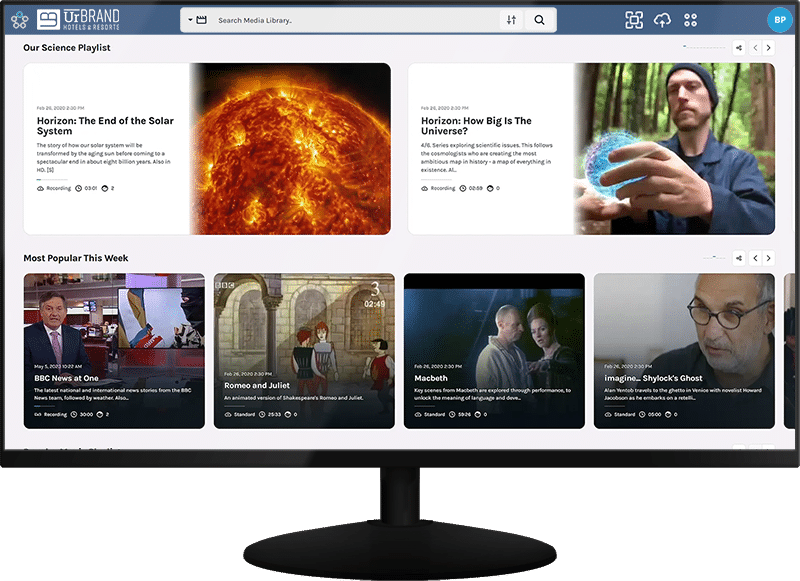Click the Standard label on Macbeth card
This screenshot has height=581, width=800.
click(434, 414)
